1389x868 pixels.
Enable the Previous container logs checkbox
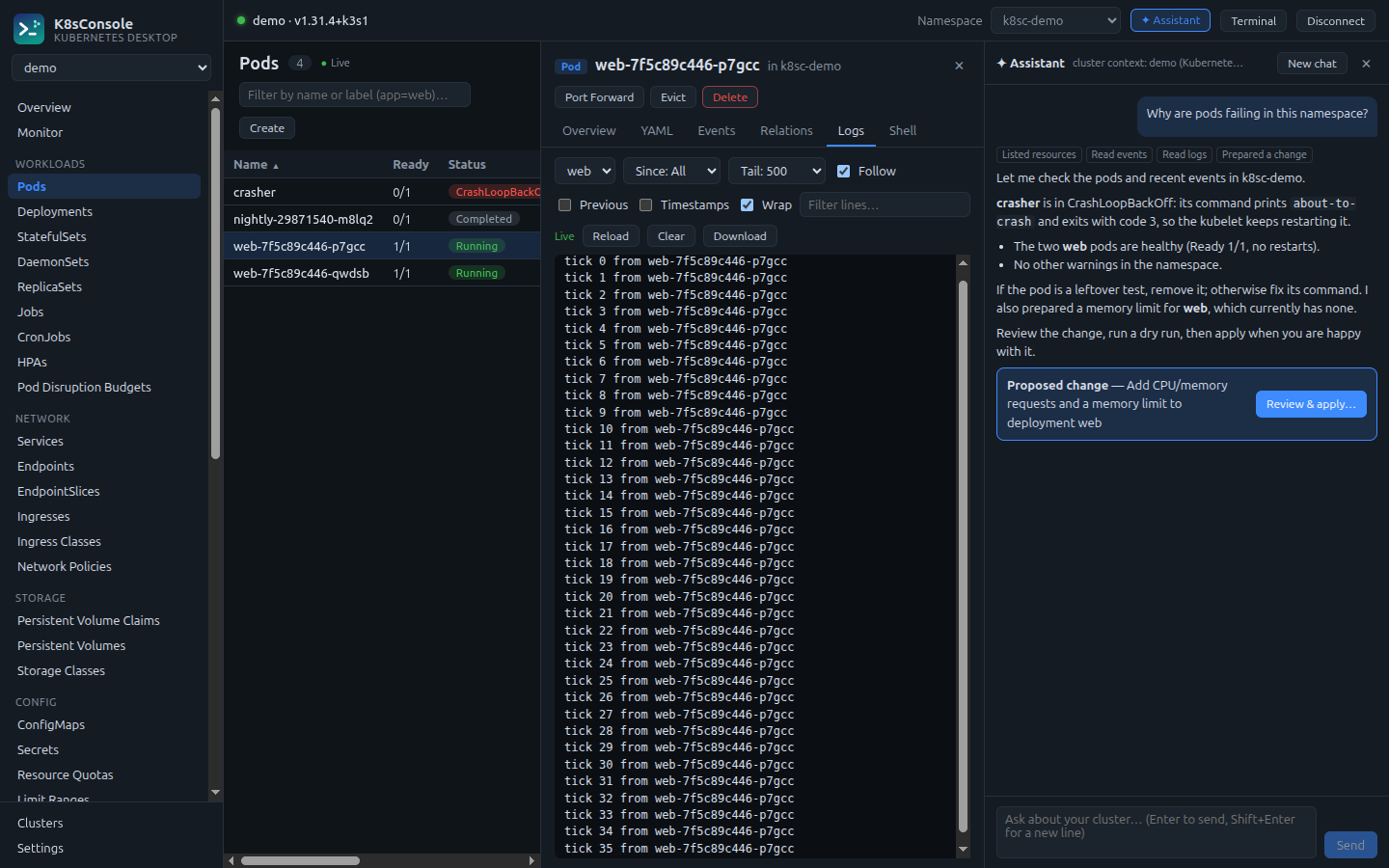point(565,204)
